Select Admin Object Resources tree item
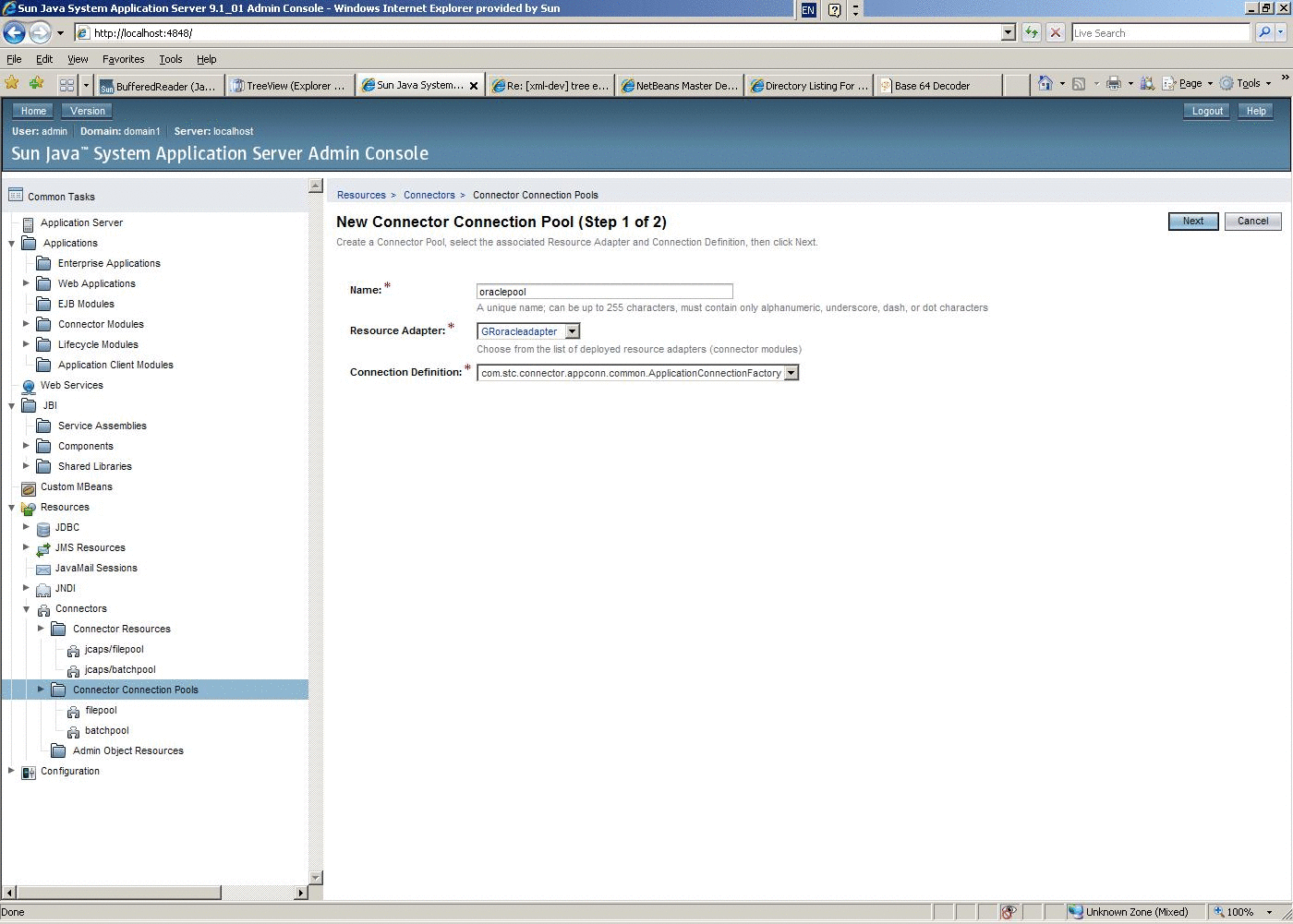This screenshot has width=1293, height=924. [x=128, y=750]
